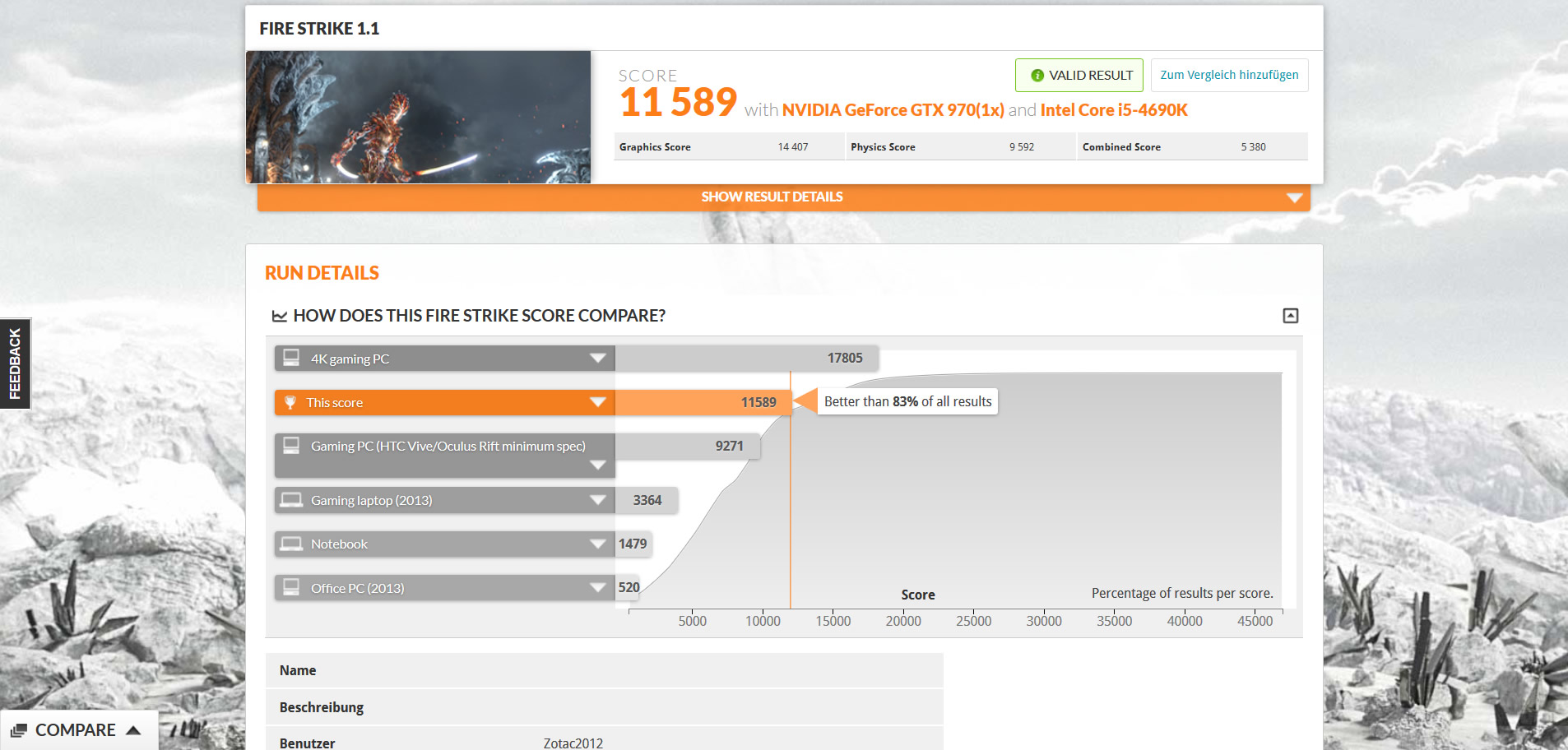The height and width of the screenshot is (750, 1568).
Task: Open the Compare panel arrow
Action: [133, 730]
